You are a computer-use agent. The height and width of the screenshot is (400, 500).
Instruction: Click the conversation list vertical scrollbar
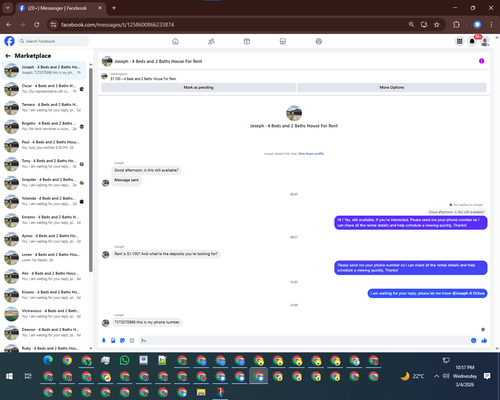click(x=91, y=170)
